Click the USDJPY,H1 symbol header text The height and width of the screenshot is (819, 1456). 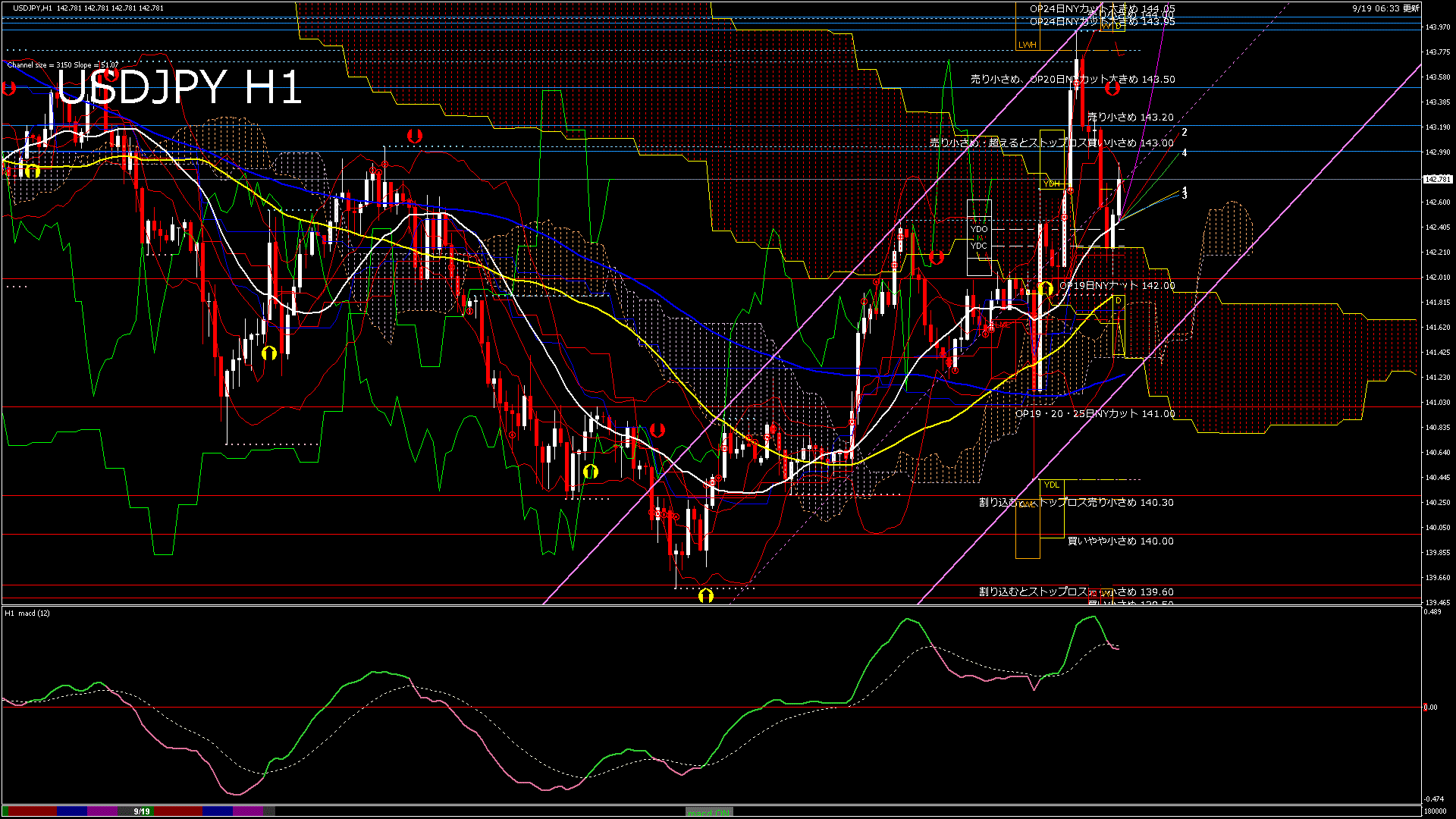(x=32, y=8)
